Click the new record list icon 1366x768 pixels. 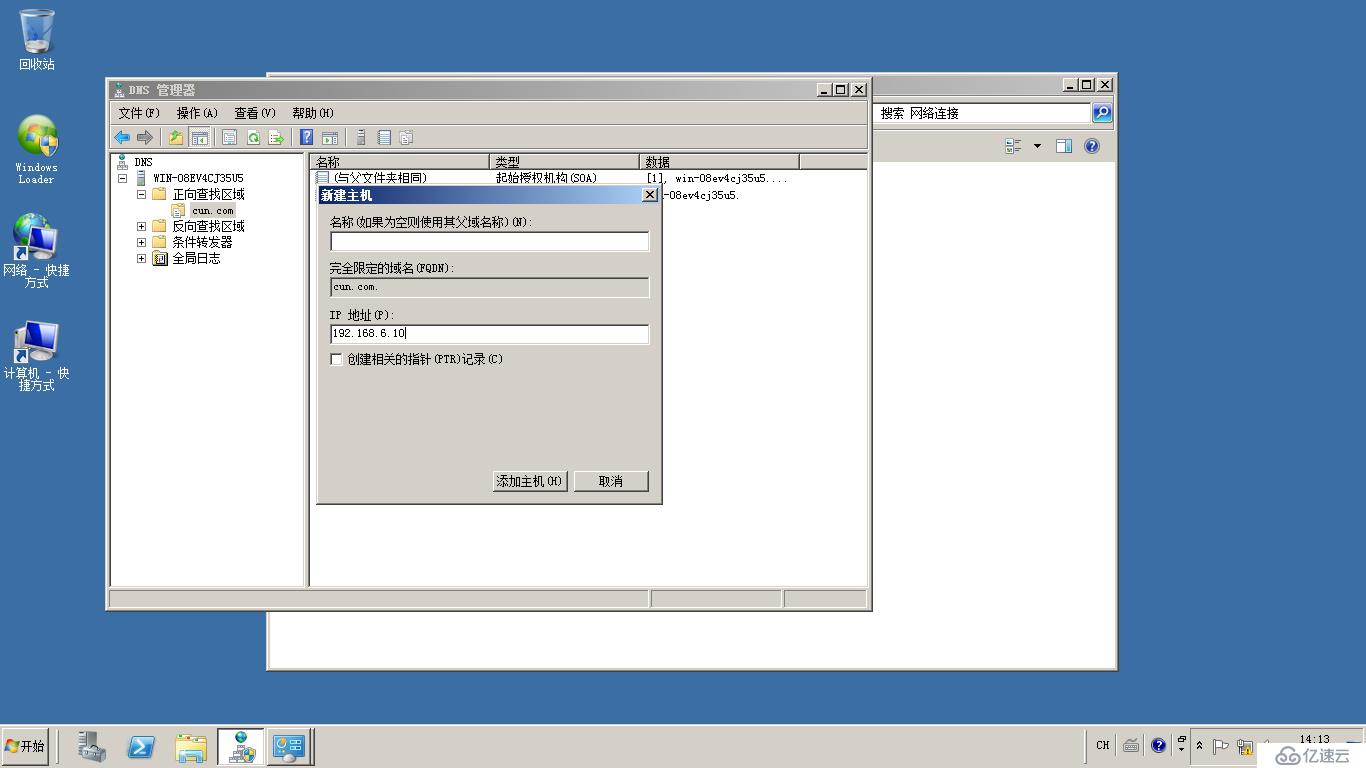[384, 138]
